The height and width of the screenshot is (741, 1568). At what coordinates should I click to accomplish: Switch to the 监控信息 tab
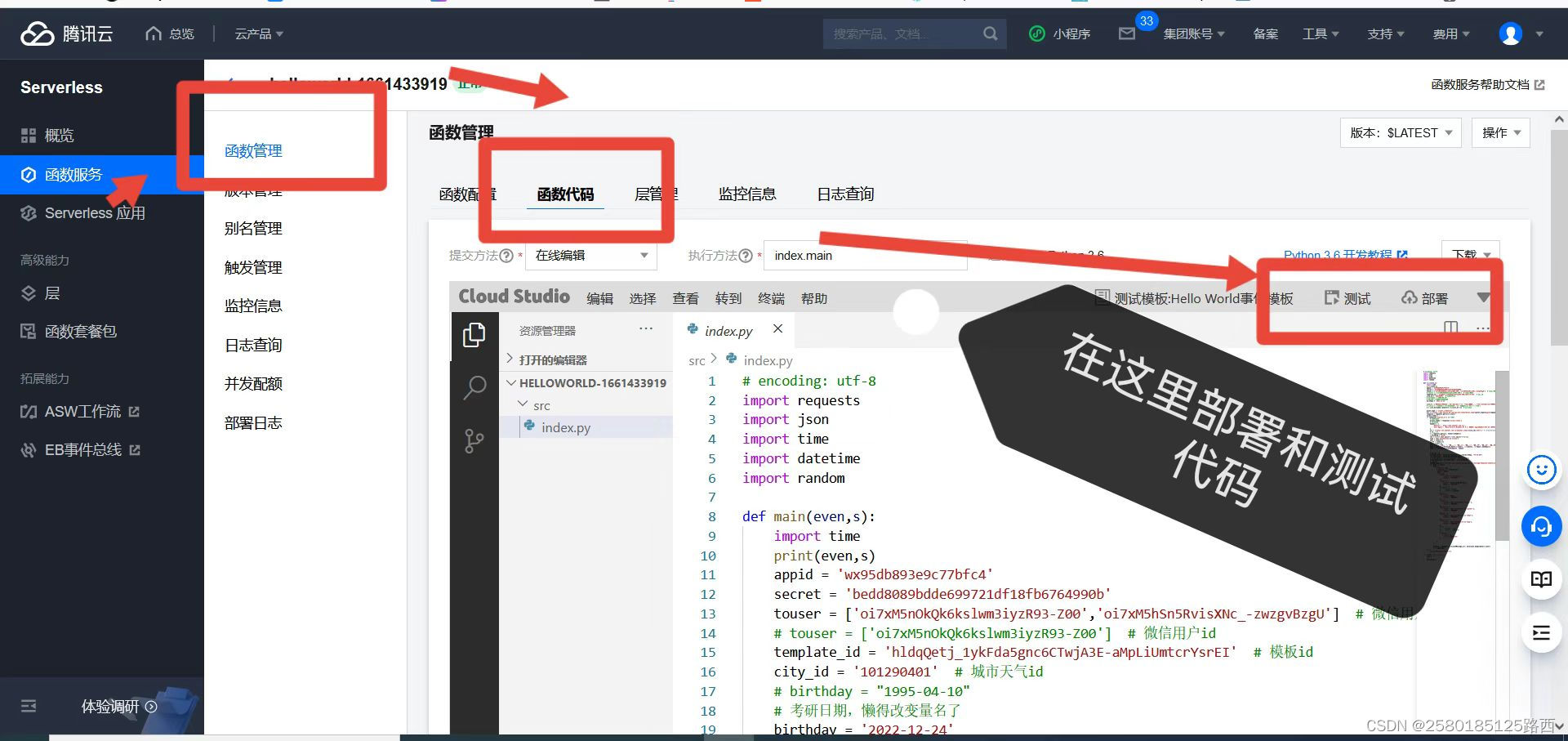tap(747, 194)
